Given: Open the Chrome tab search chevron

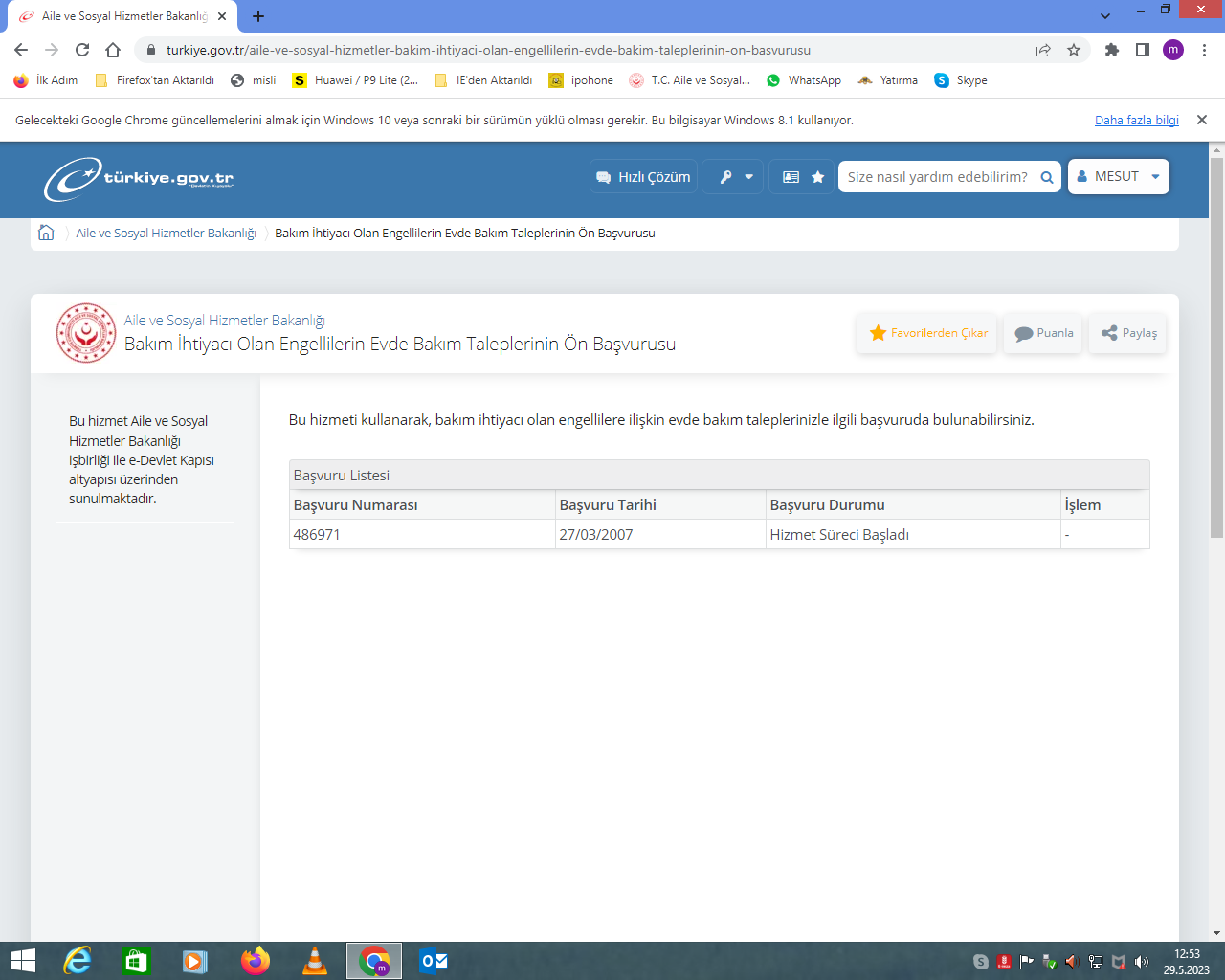Looking at the screenshot, I should (1105, 16).
